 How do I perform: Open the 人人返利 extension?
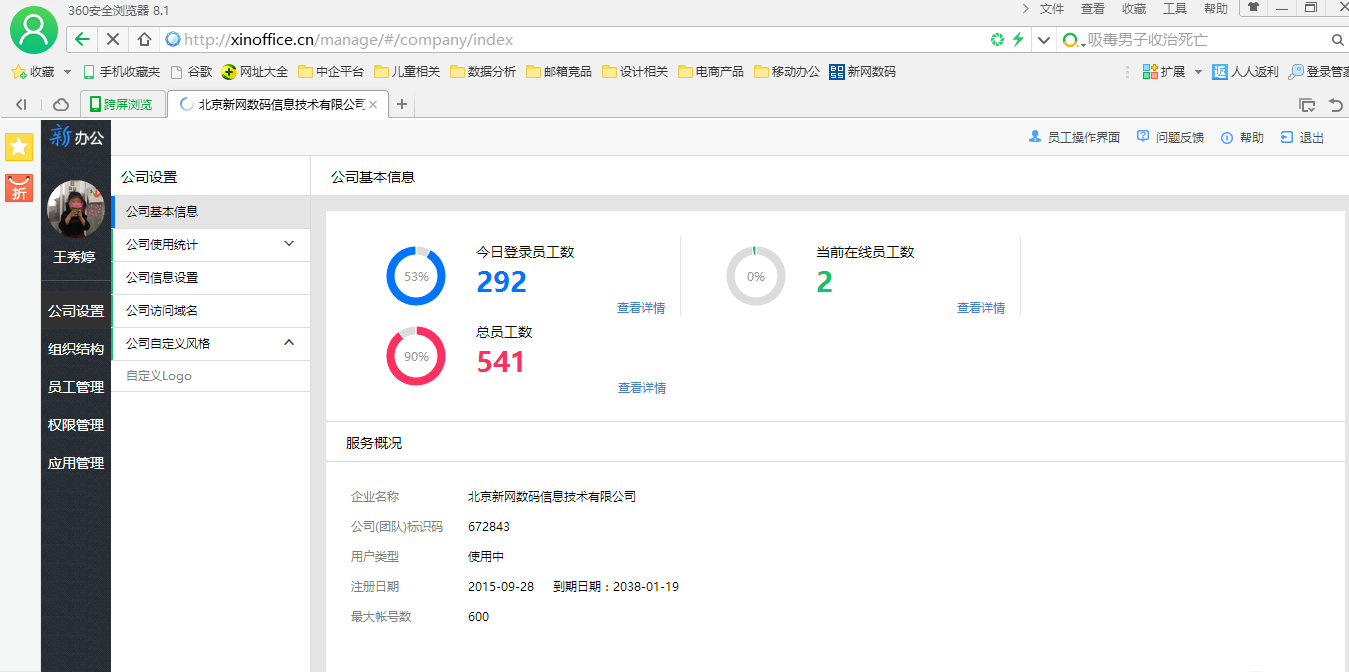pos(1245,72)
